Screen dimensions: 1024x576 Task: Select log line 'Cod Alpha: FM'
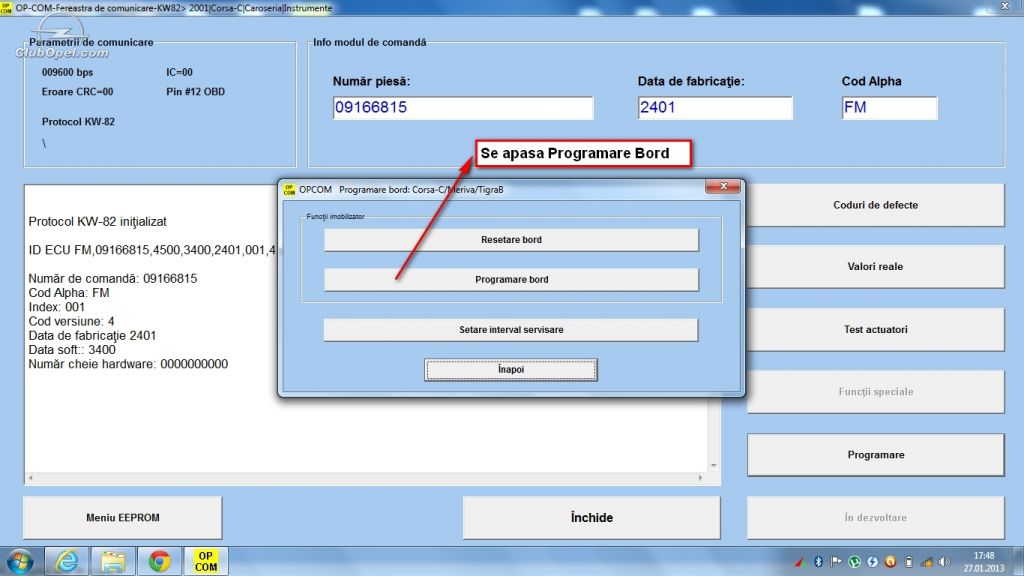click(x=69, y=293)
